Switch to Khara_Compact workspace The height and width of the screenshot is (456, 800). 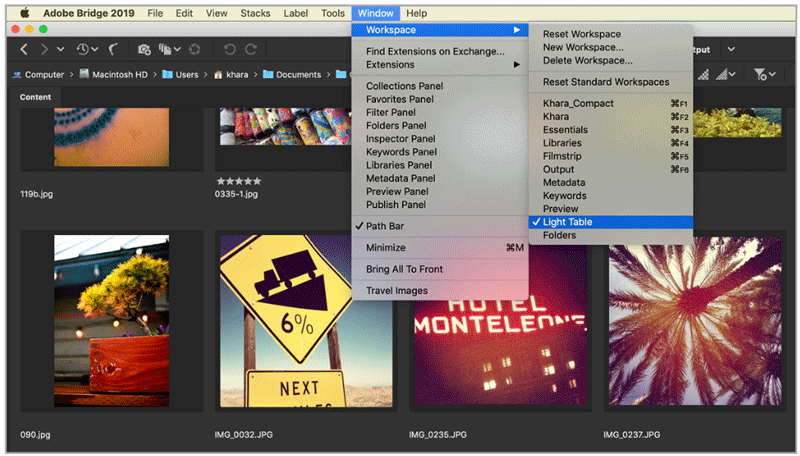pyautogui.click(x=611, y=104)
